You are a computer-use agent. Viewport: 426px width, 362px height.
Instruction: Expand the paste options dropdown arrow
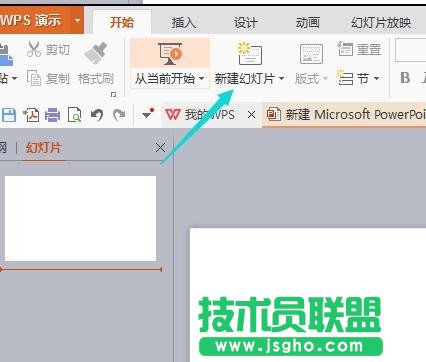pyautogui.click(x=14, y=79)
